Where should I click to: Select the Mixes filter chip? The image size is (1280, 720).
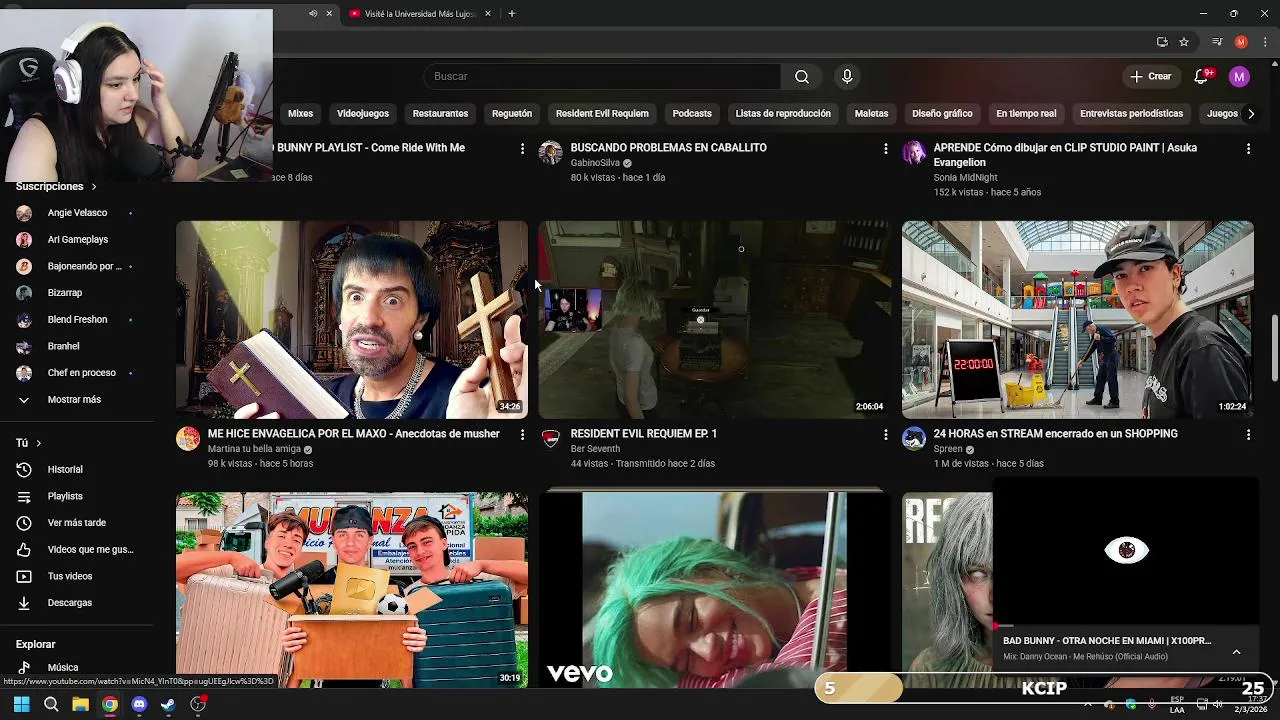click(x=300, y=114)
